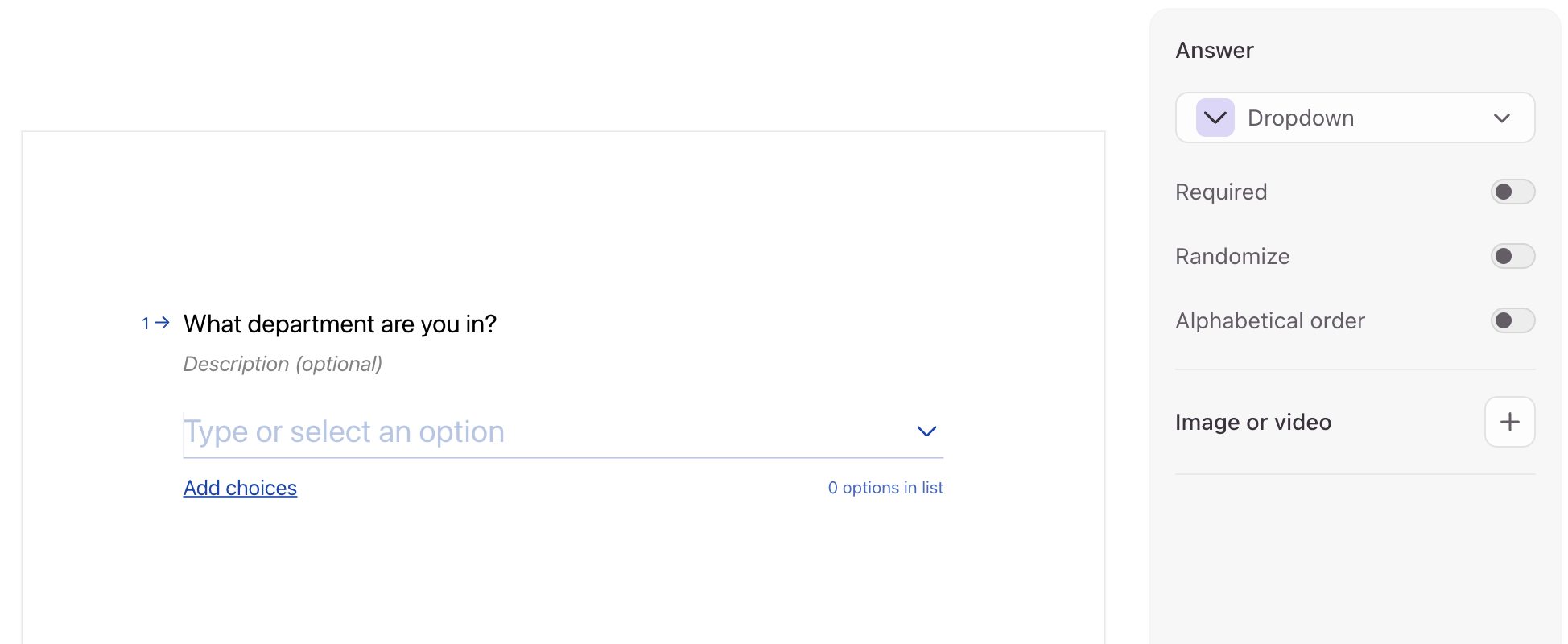Click the Answer panel heading

pos(1215,50)
